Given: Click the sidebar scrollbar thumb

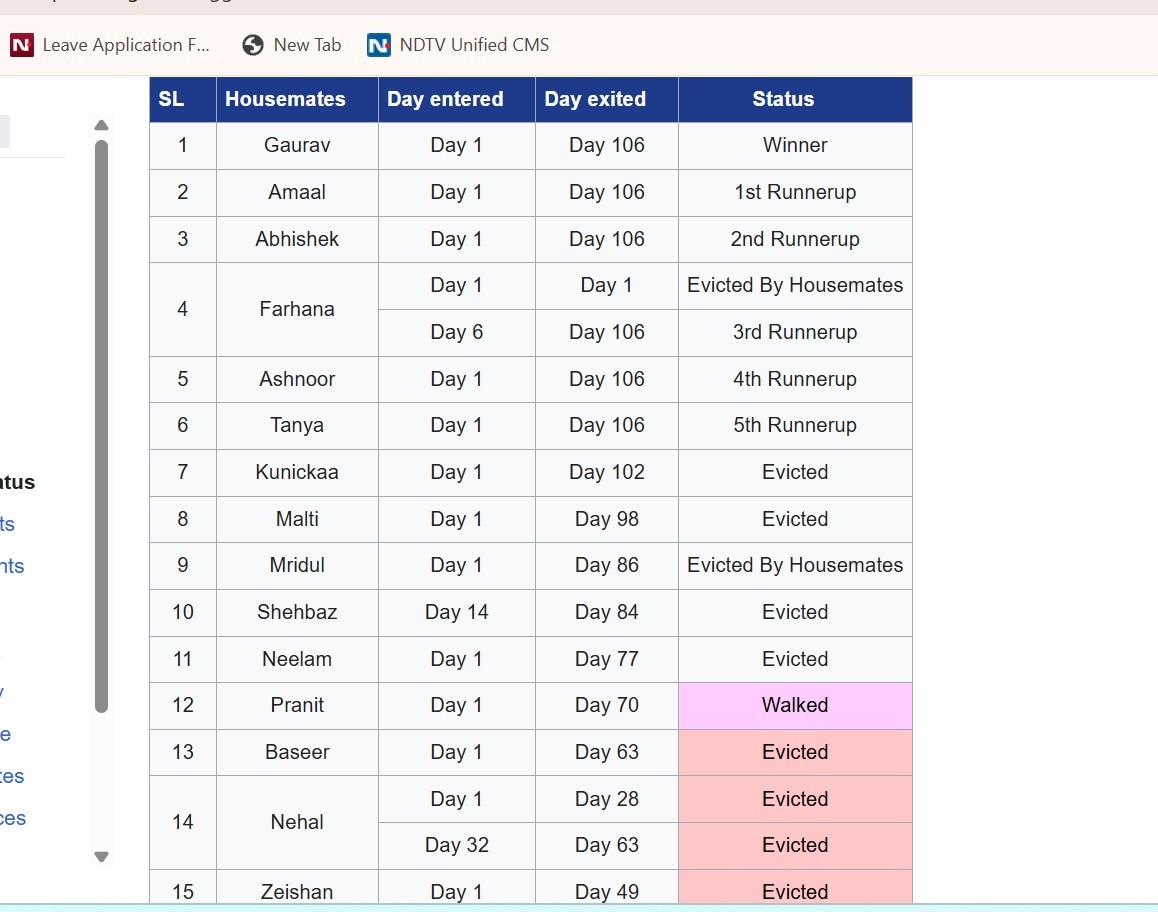Looking at the screenshot, I should point(101,425).
